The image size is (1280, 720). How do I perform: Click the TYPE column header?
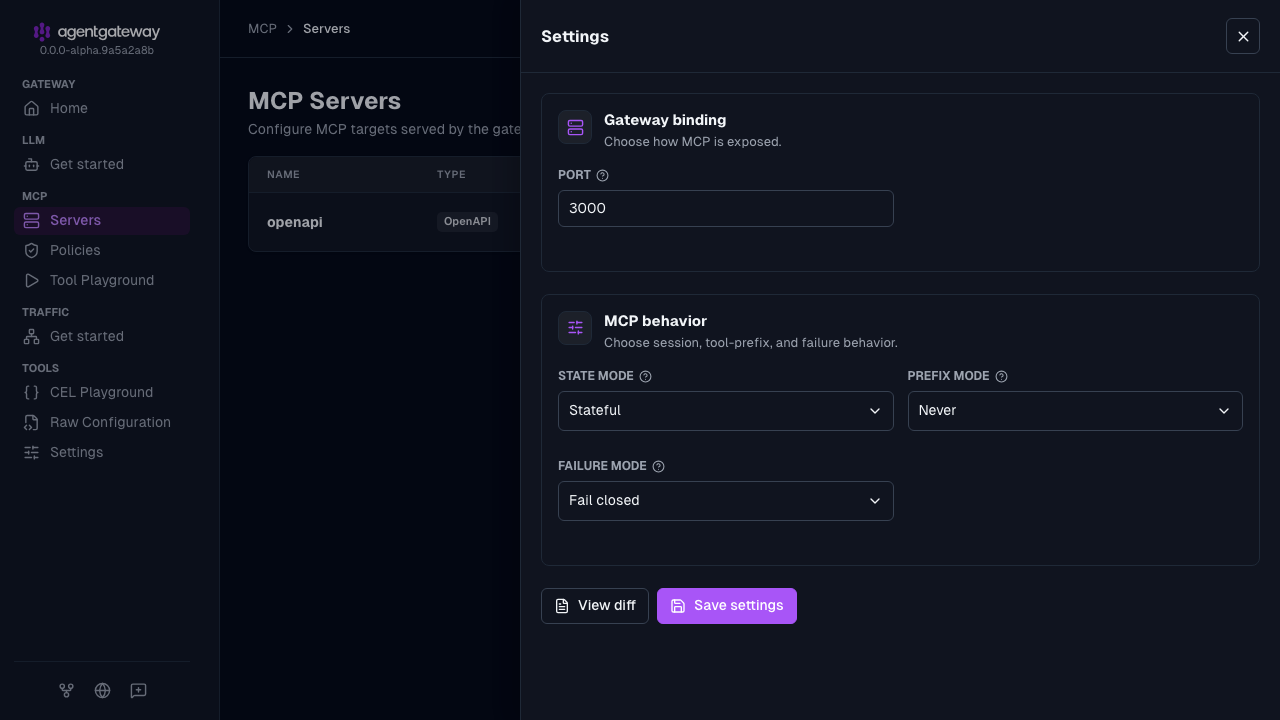451,175
